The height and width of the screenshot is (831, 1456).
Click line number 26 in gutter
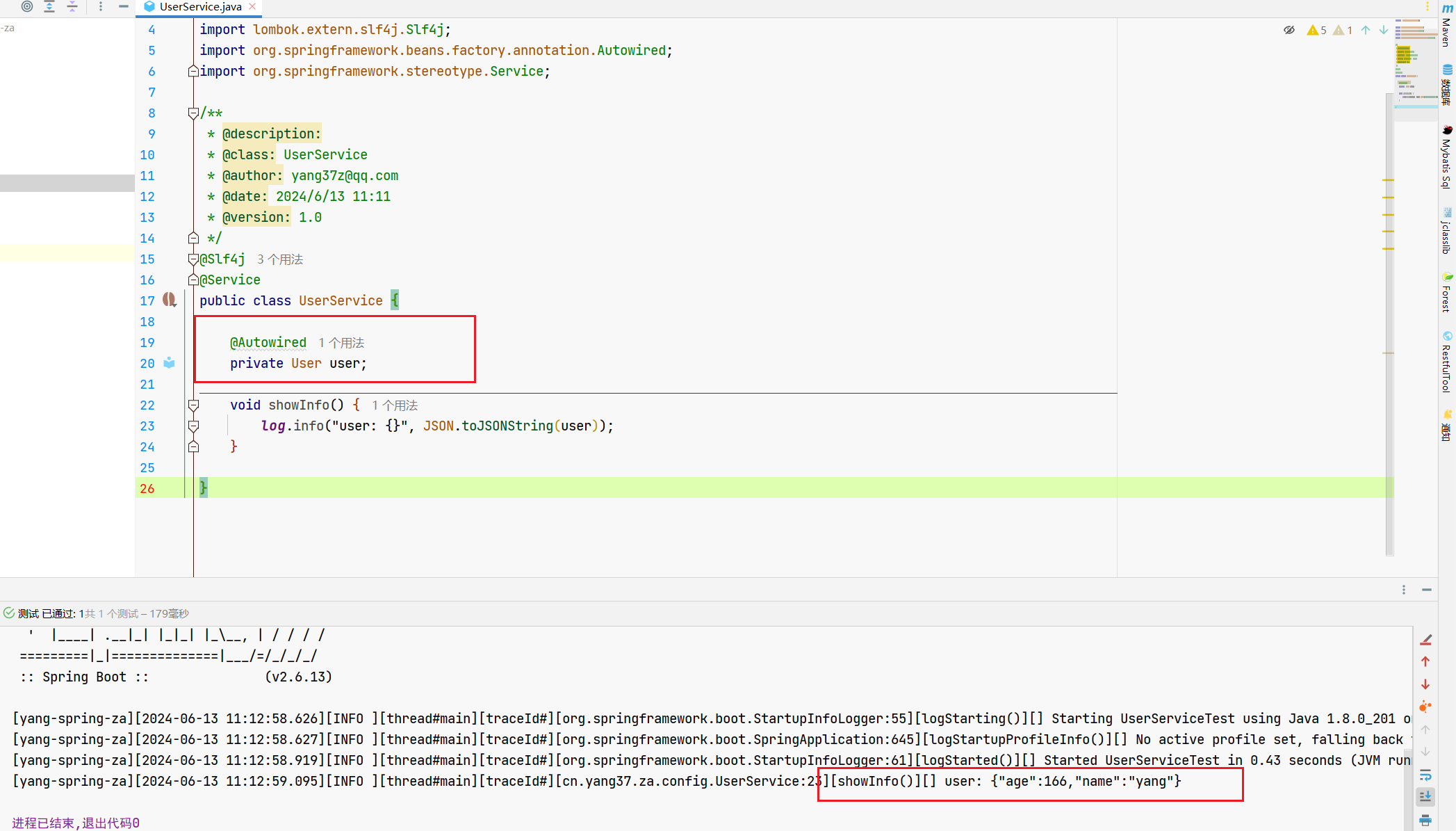tap(147, 488)
